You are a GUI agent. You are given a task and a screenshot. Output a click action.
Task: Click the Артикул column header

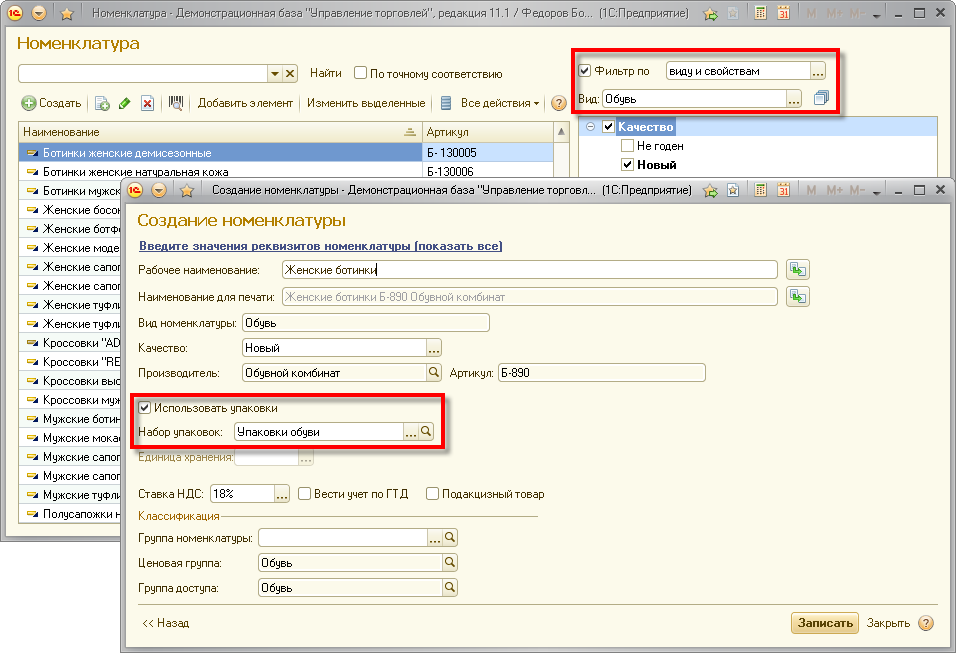tap(488, 132)
